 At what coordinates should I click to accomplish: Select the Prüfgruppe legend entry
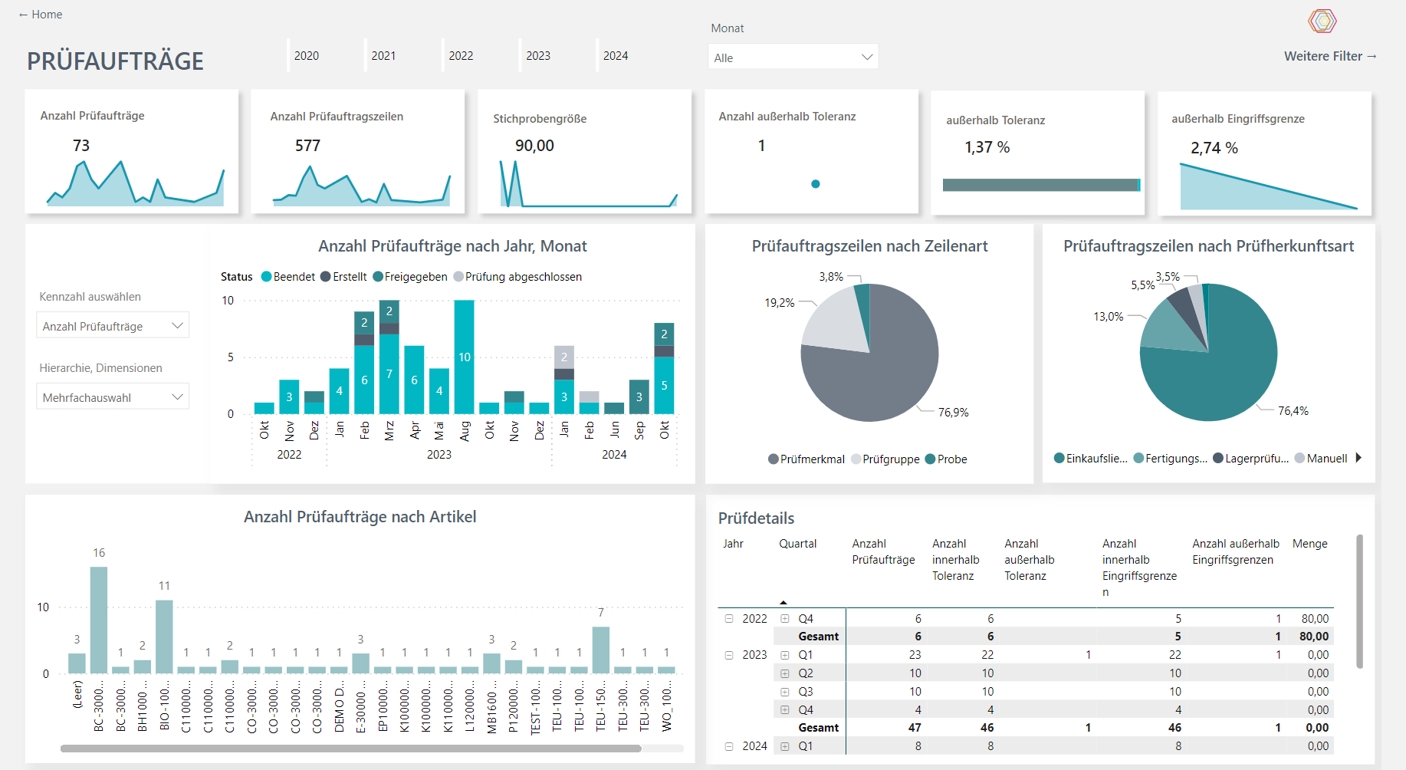885,459
